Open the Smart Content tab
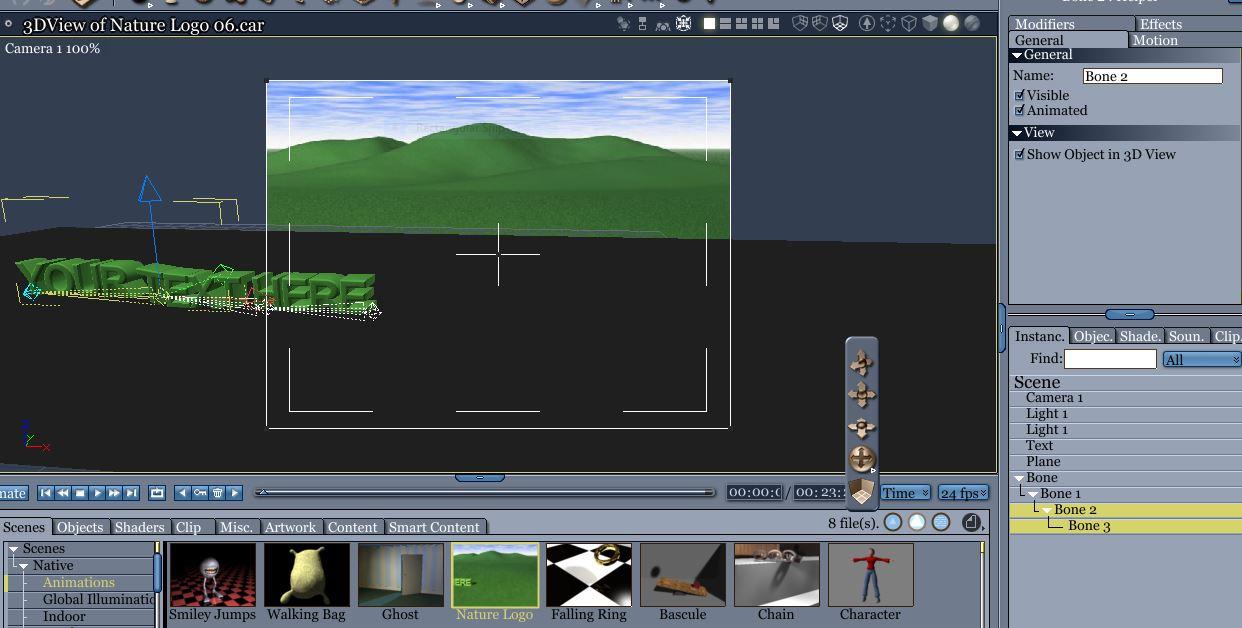 (x=434, y=527)
